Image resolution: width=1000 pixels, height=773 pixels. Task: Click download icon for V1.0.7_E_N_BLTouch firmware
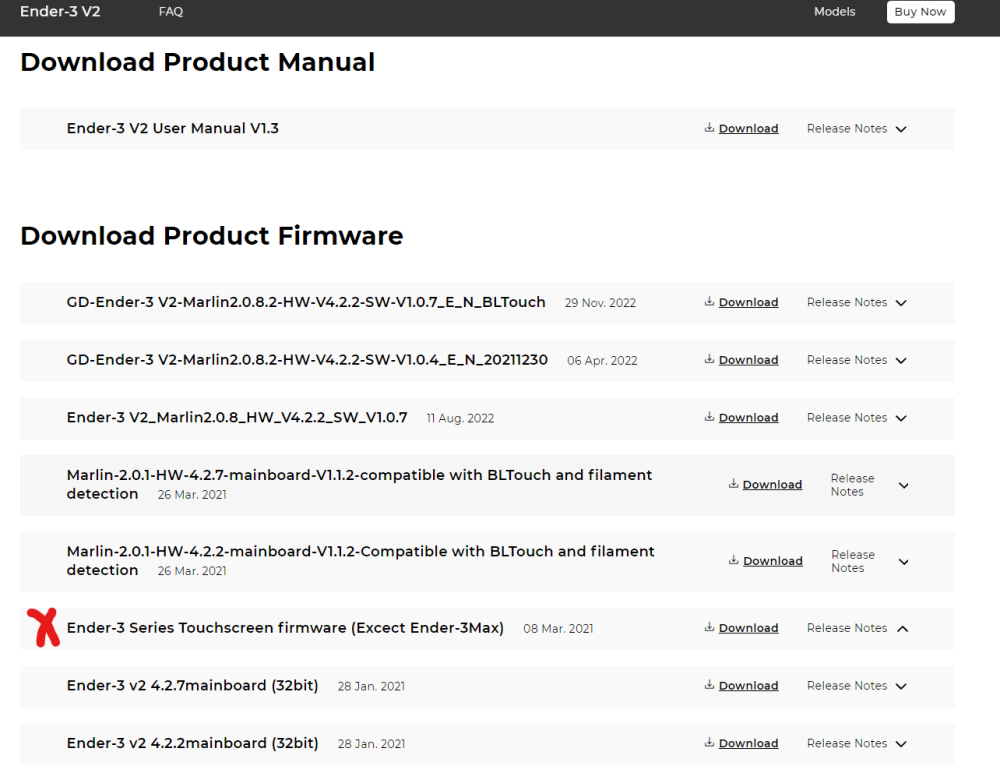click(709, 302)
